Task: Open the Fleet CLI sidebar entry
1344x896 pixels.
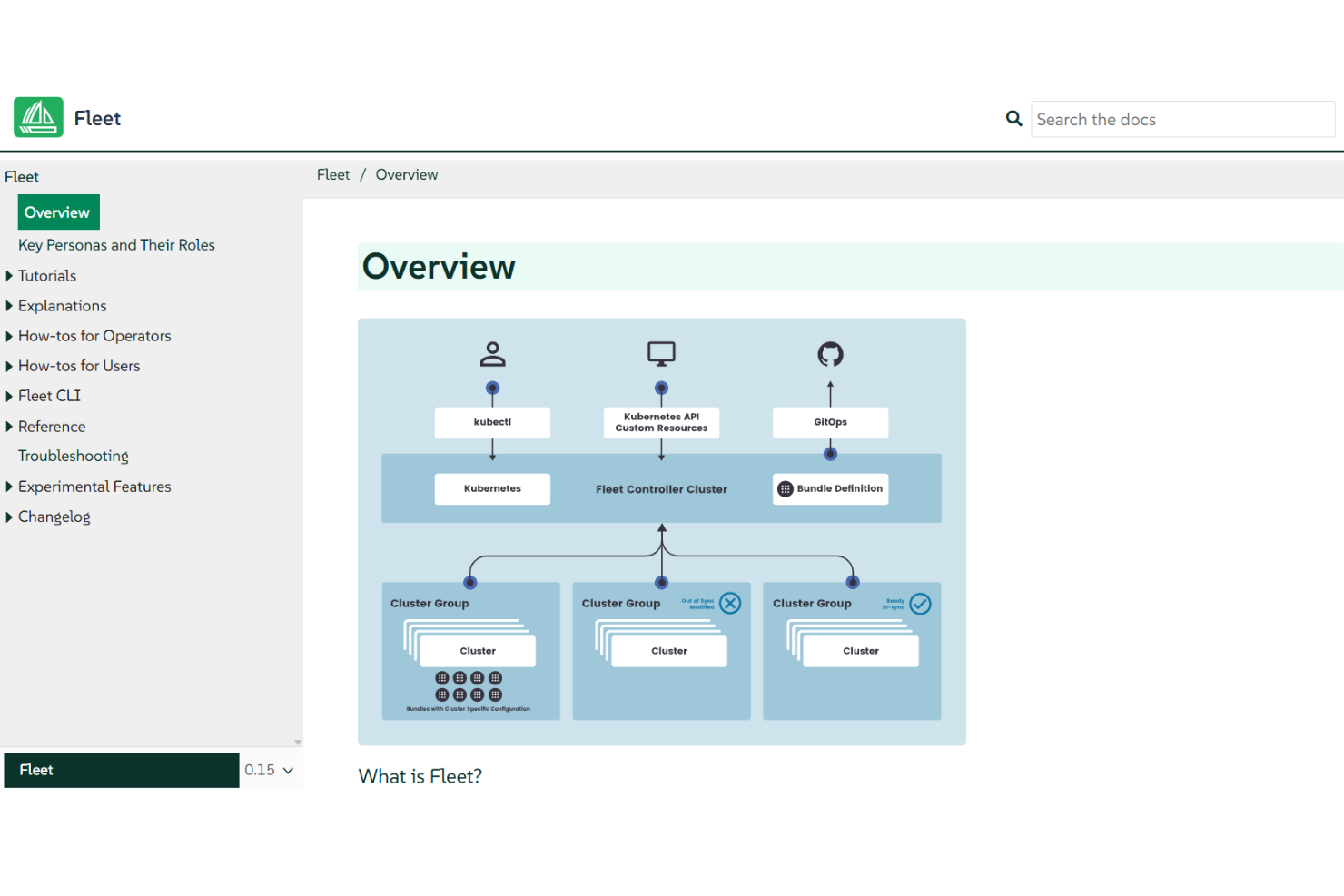Action: 49,396
